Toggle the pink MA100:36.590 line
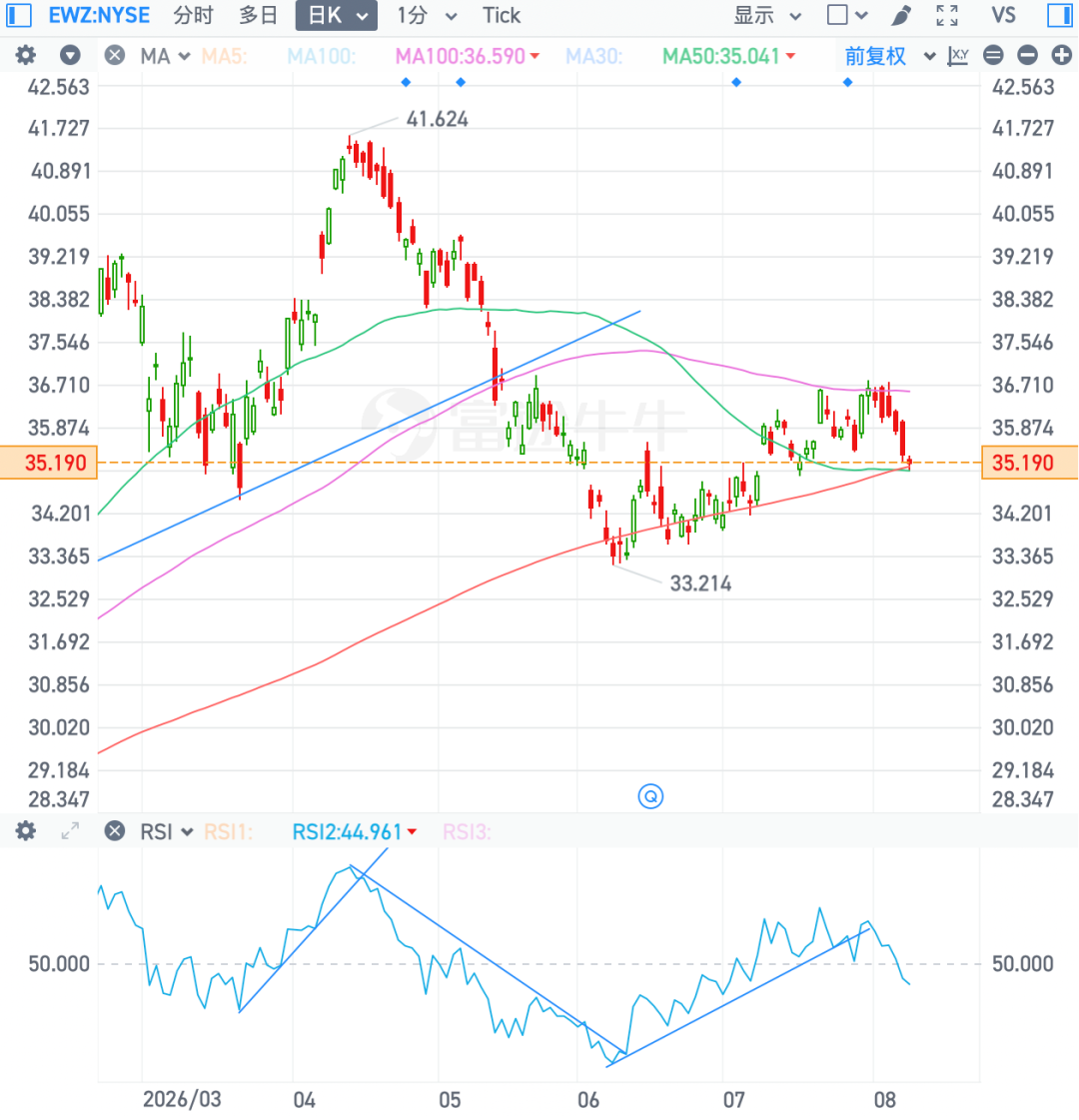Image resolution: width=1079 pixels, height=1120 pixels. [467, 56]
